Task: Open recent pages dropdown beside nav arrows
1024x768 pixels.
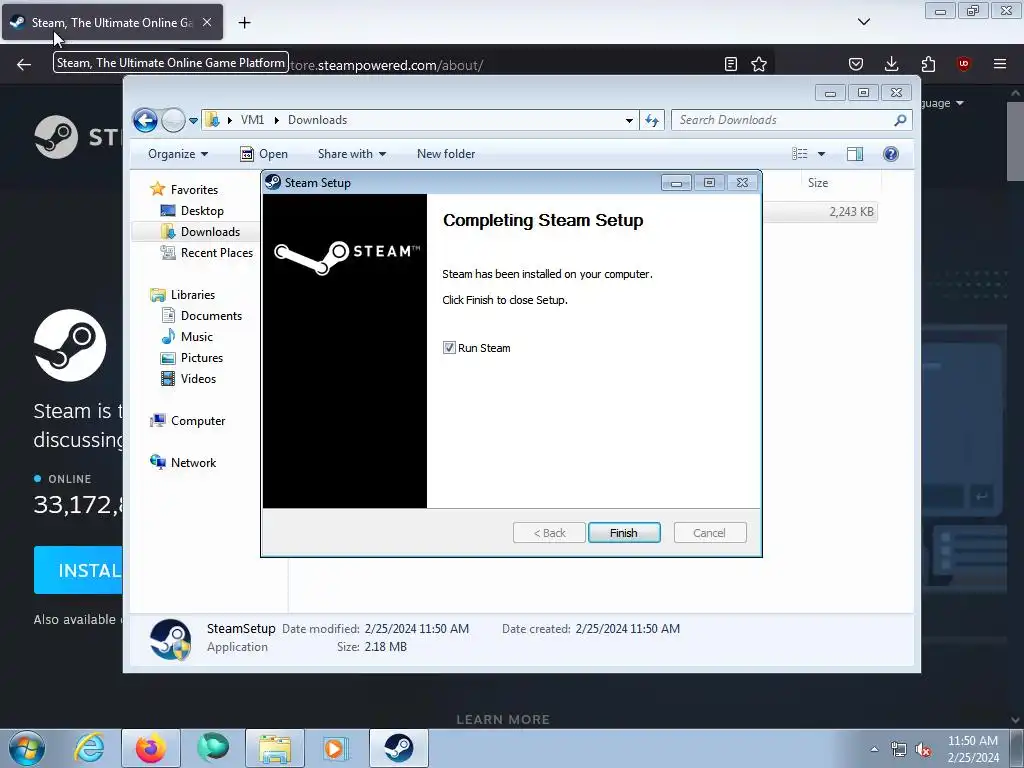Action: pyautogui.click(x=193, y=121)
